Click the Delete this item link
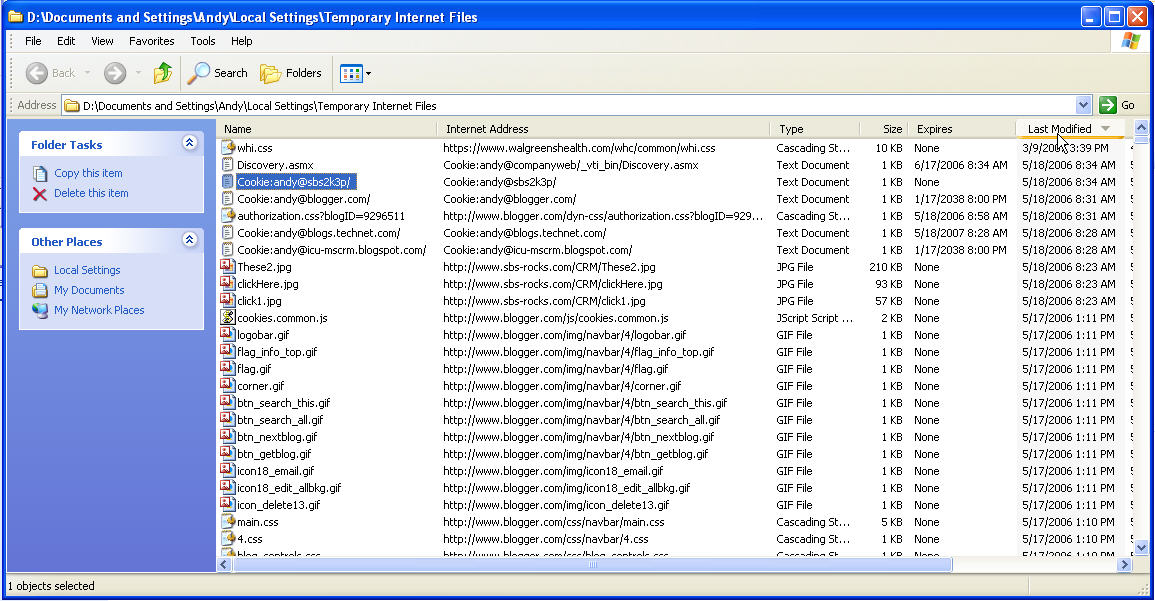1155x601 pixels. pyautogui.click(x=91, y=193)
